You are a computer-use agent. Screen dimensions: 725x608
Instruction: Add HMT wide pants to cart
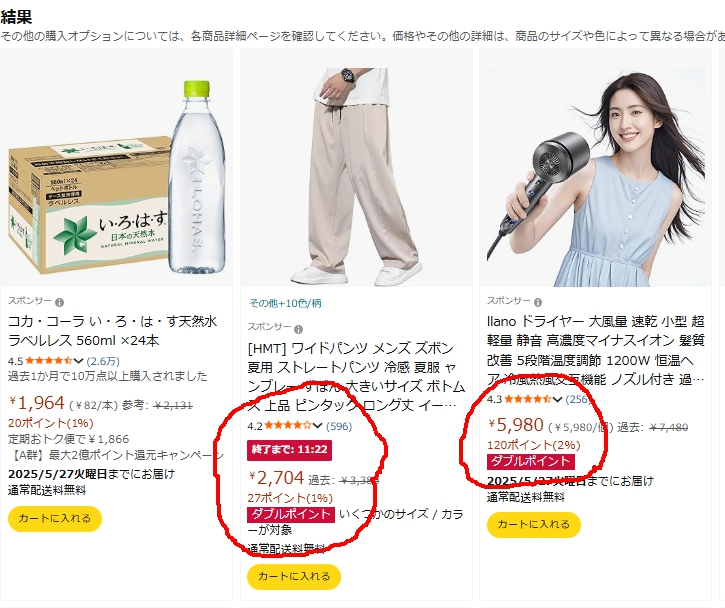pyautogui.click(x=294, y=576)
